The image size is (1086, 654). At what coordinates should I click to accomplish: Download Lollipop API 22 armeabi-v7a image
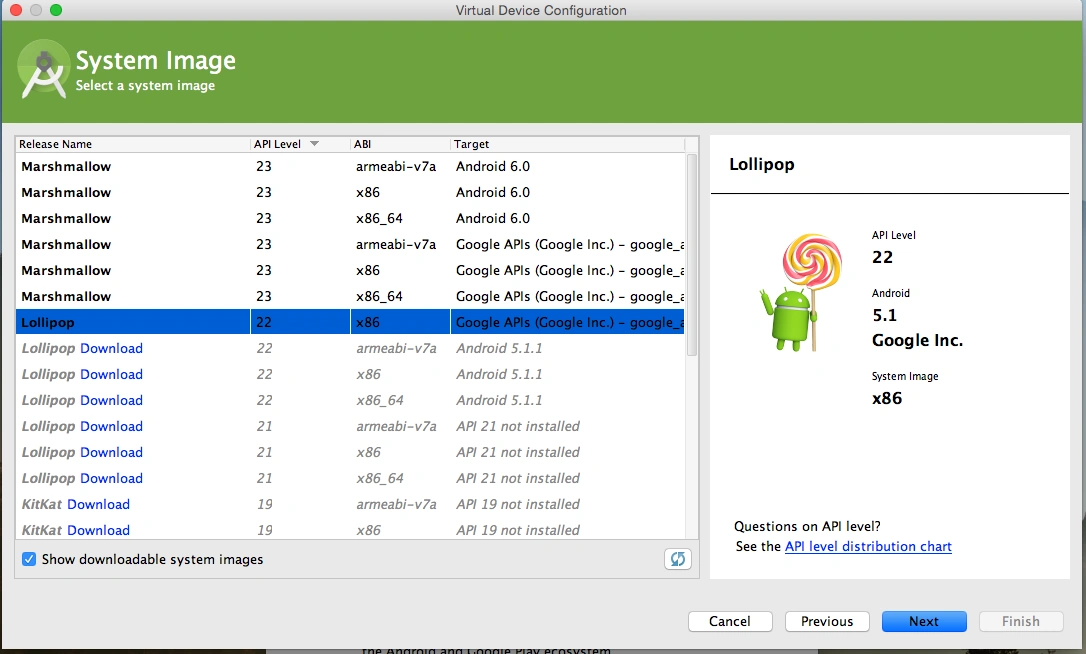click(112, 348)
